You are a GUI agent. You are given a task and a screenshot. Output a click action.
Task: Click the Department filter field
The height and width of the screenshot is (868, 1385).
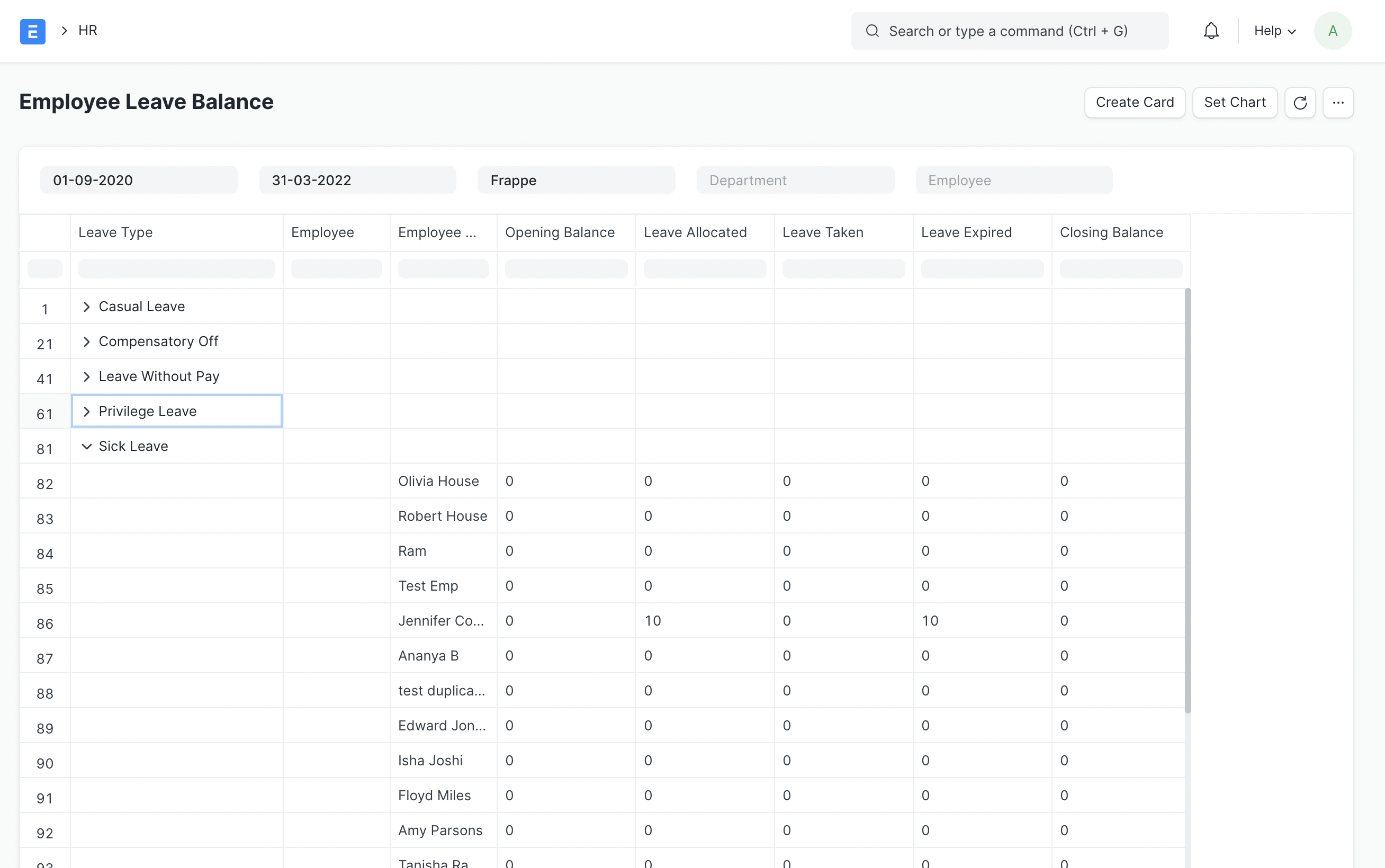pyautogui.click(x=795, y=180)
